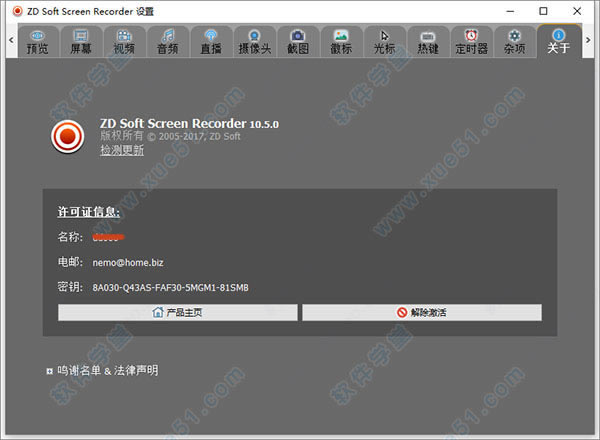The image size is (600, 440).
Task: Open the 预览 preview tab
Action: tap(38, 42)
